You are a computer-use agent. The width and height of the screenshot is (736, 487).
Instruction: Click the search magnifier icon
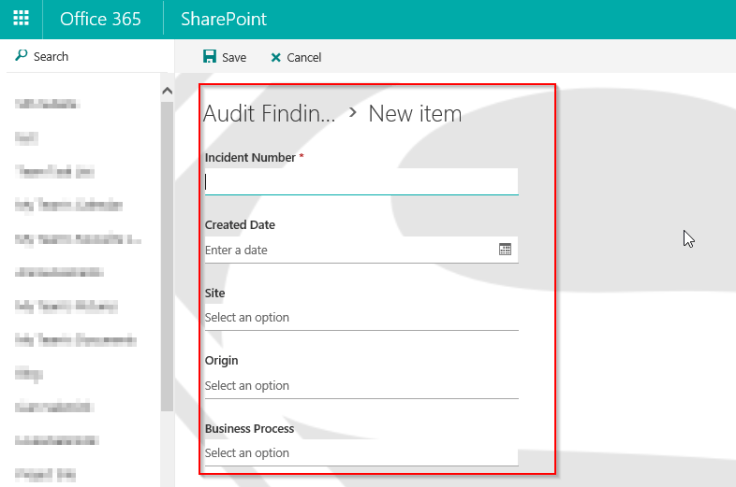pos(21,56)
